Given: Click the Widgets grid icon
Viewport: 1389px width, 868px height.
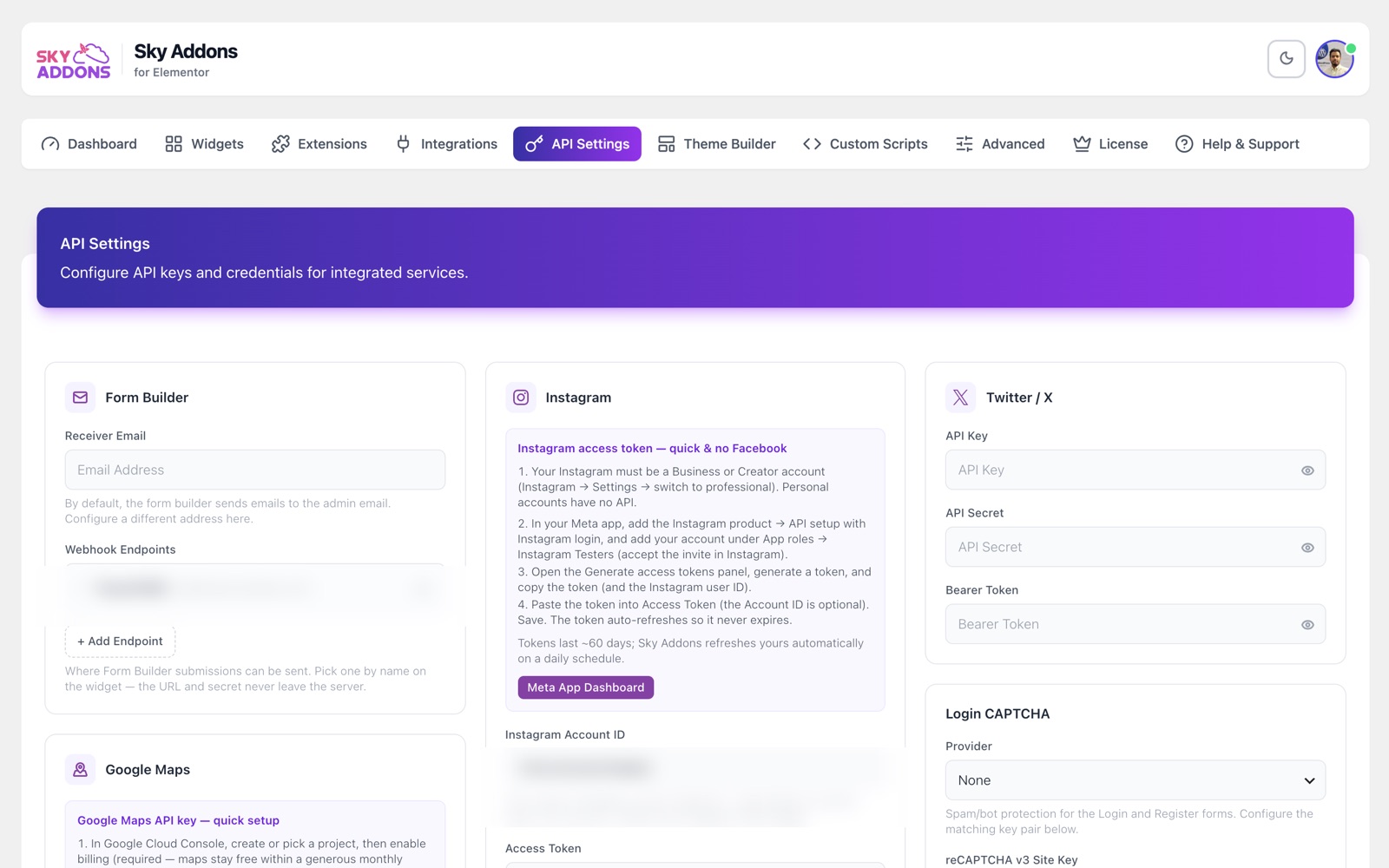Looking at the screenshot, I should click(x=174, y=144).
